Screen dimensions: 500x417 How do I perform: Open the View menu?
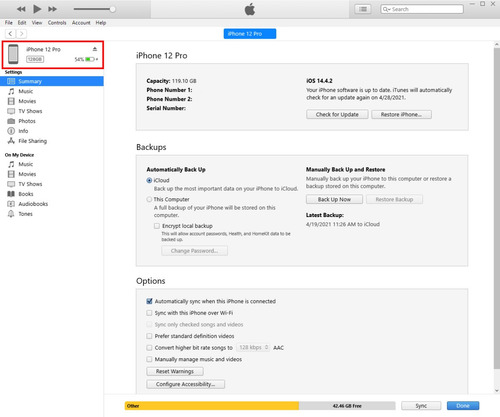pyautogui.click(x=37, y=23)
